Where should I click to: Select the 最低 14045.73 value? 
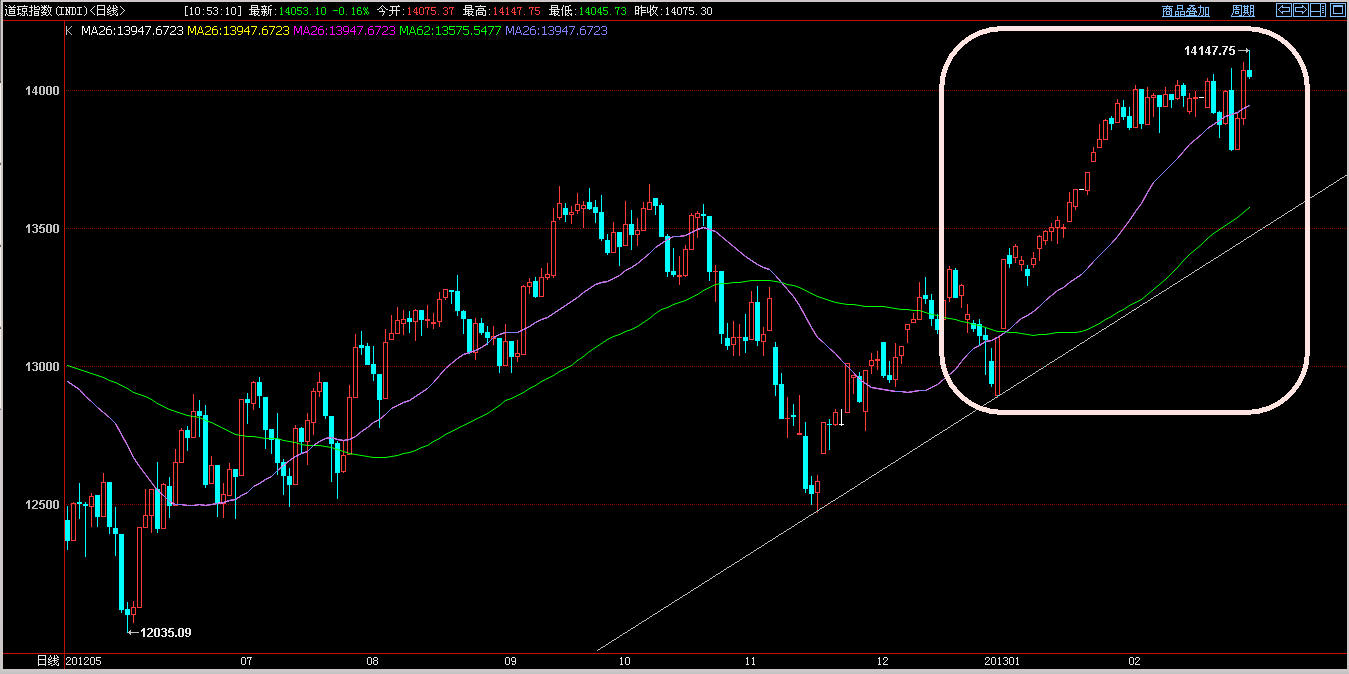(x=589, y=11)
